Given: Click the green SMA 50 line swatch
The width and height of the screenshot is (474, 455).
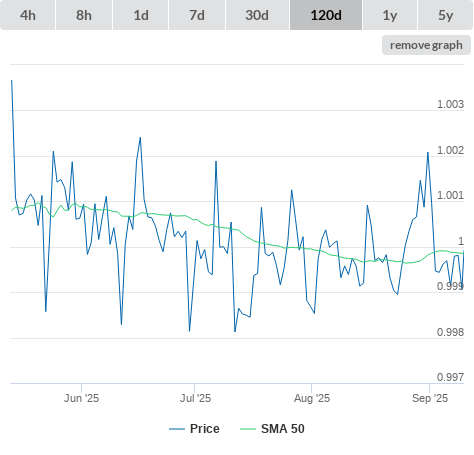Looking at the screenshot, I should 248,429.
